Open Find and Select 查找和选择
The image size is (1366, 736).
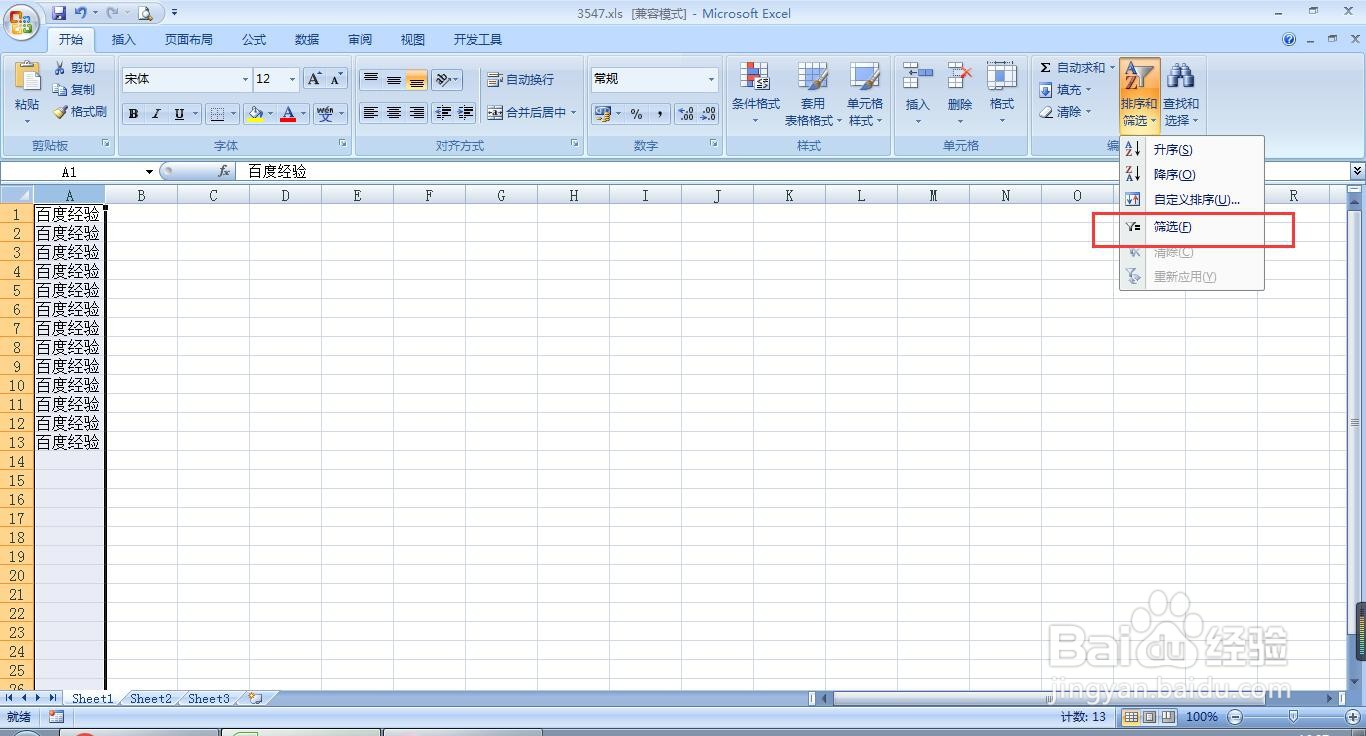(x=1180, y=93)
